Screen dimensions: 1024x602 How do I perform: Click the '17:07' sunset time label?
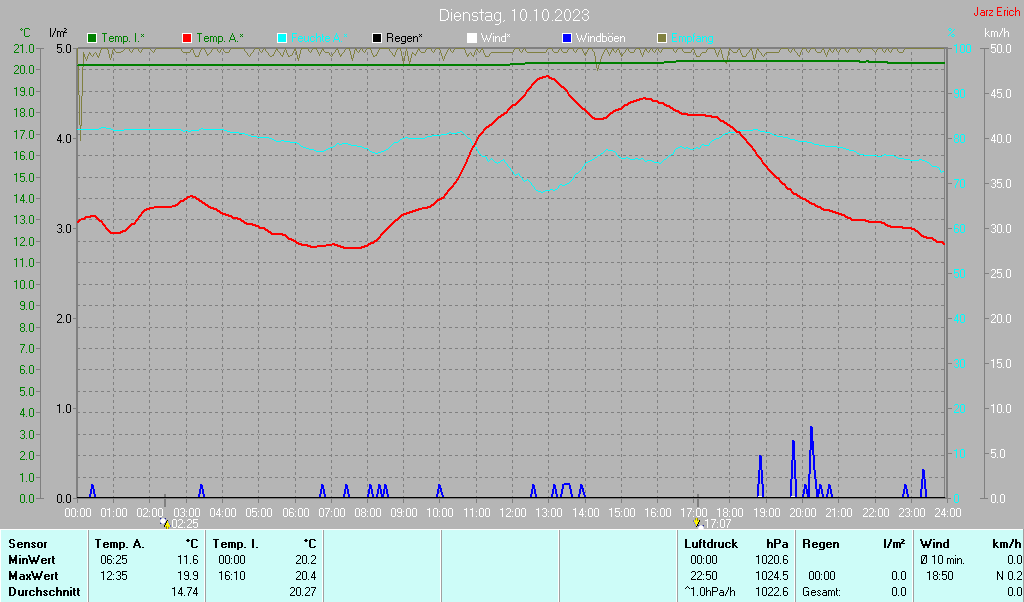[x=717, y=524]
